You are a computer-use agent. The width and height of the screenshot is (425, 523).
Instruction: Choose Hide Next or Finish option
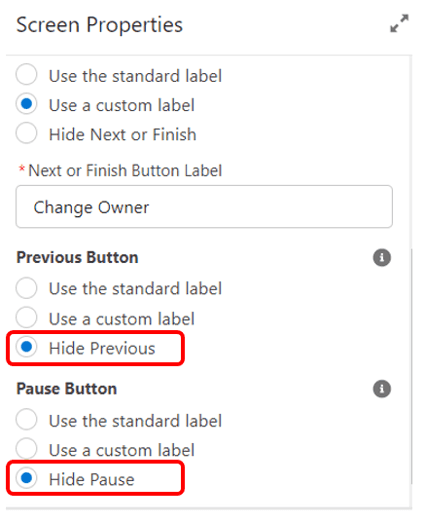coord(26,133)
